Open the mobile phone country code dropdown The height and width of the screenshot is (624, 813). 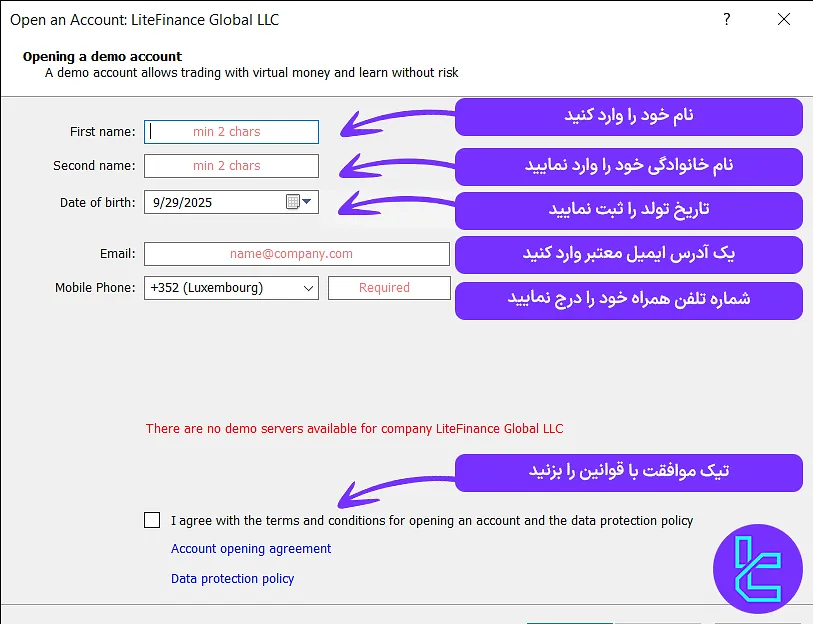pyautogui.click(x=307, y=288)
